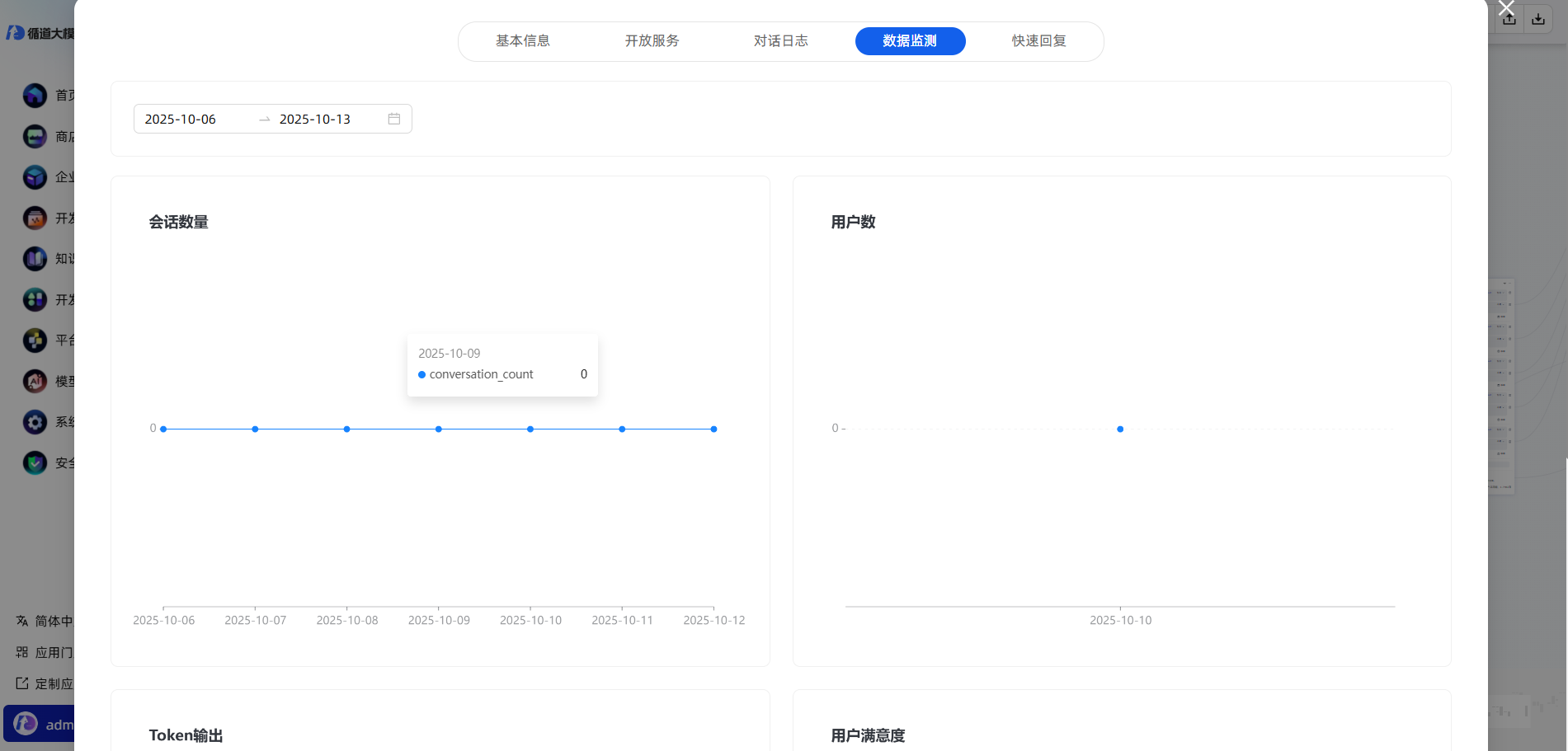Edit the 2025-10-06 start date field
This screenshot has width=1568, height=751.
click(x=179, y=119)
